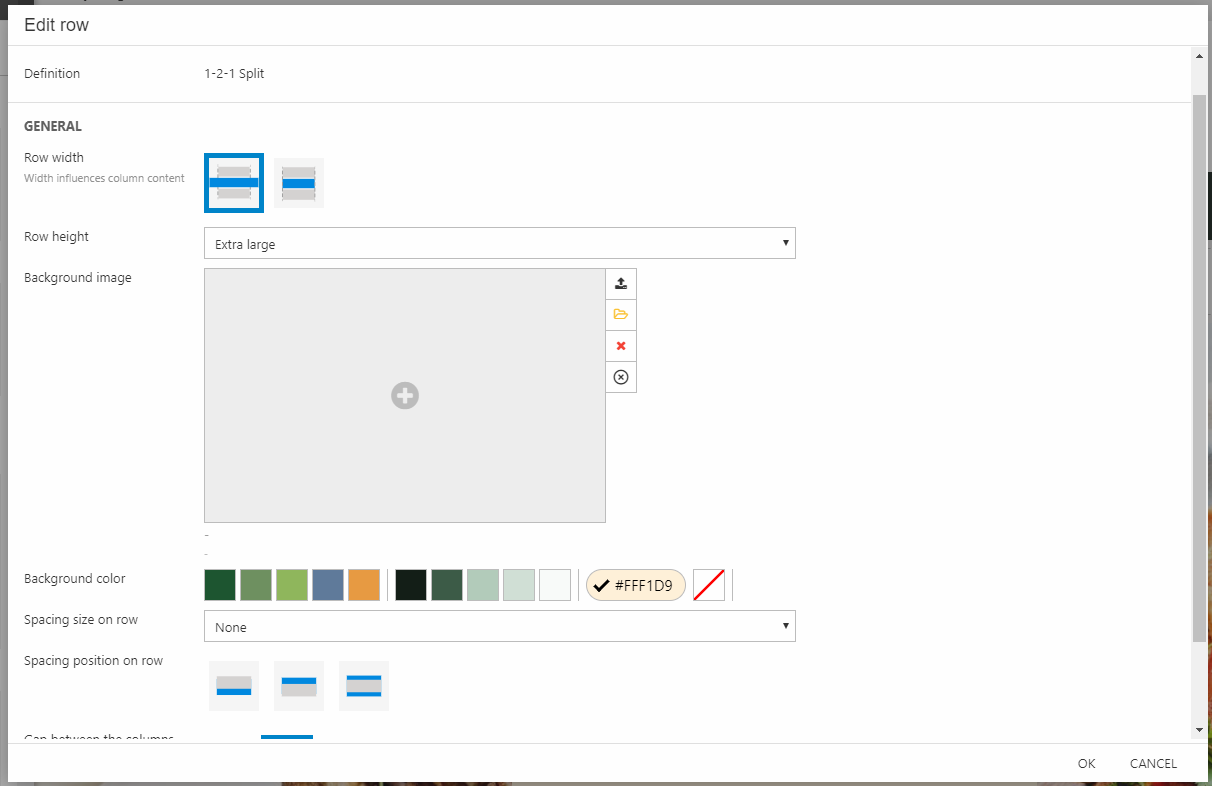Viewport: 1212px width, 786px height.
Task: Click the red X remove image icon
Action: click(x=621, y=346)
